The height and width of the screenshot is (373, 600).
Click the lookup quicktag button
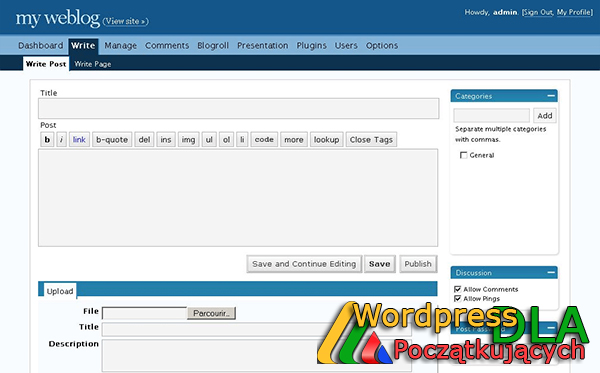coord(326,140)
